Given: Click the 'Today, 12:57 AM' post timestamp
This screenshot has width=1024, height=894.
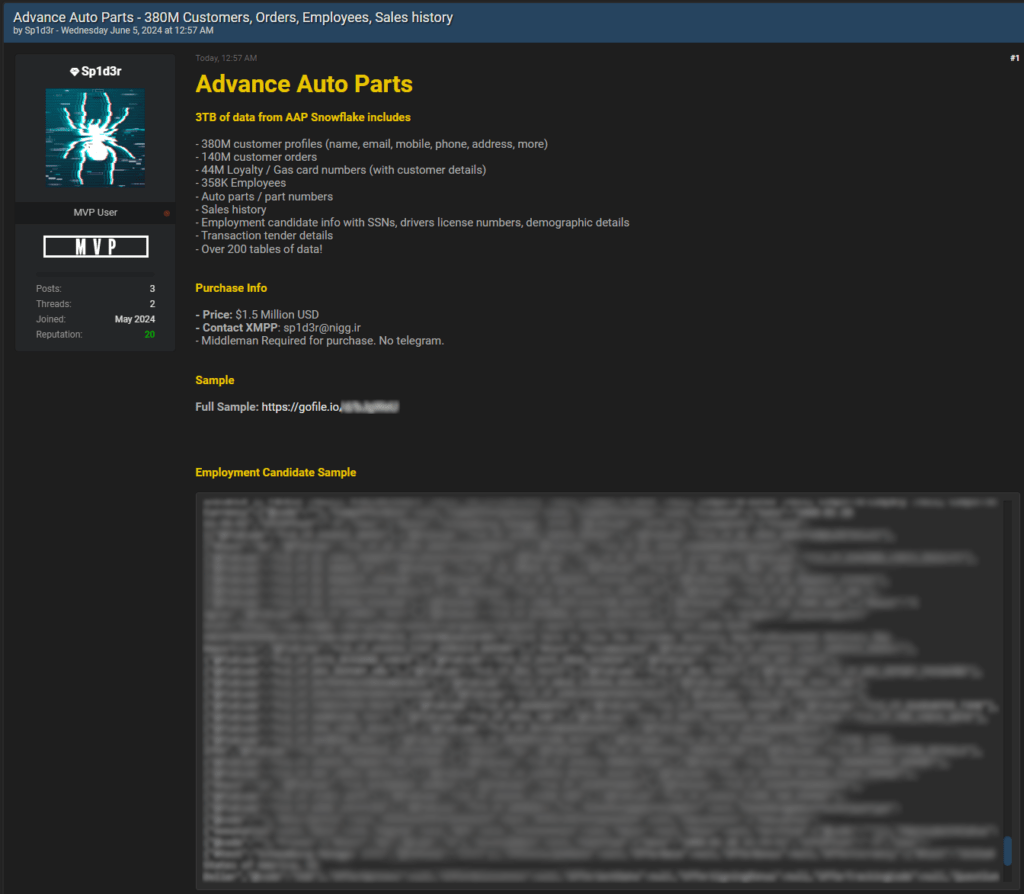Looking at the screenshot, I should pos(226,58).
